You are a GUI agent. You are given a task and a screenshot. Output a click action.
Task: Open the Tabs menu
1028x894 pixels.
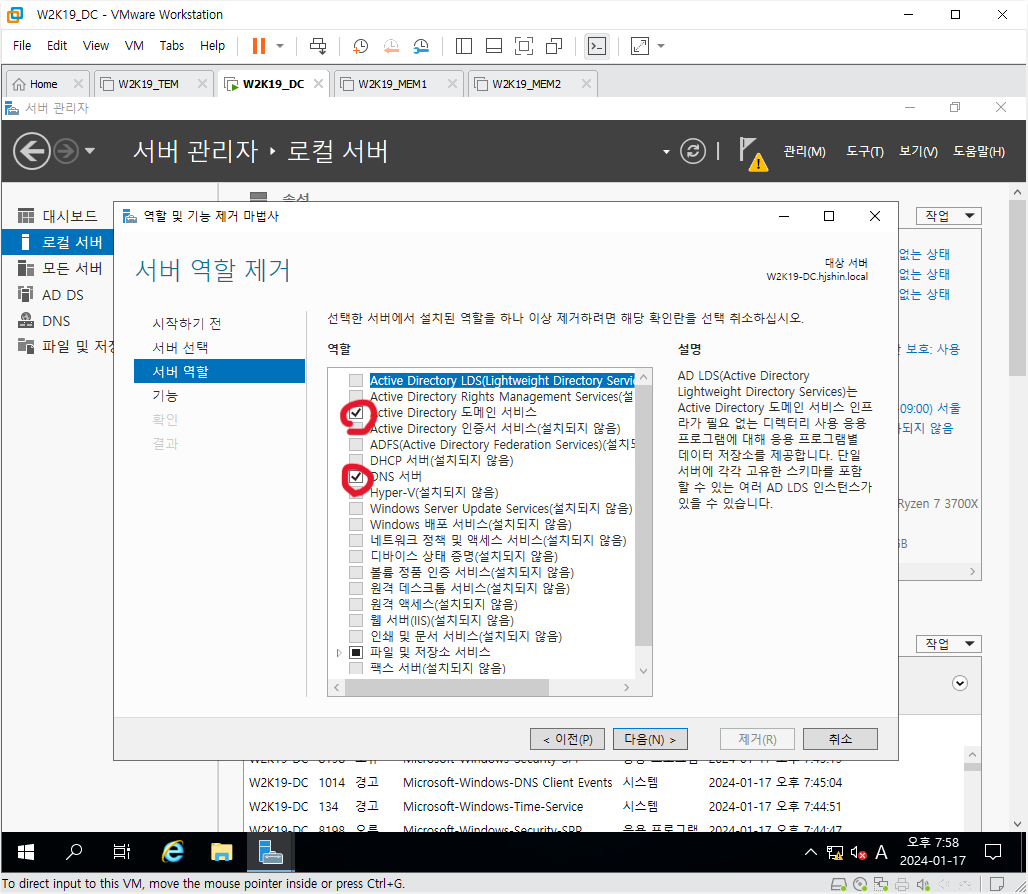(172, 45)
